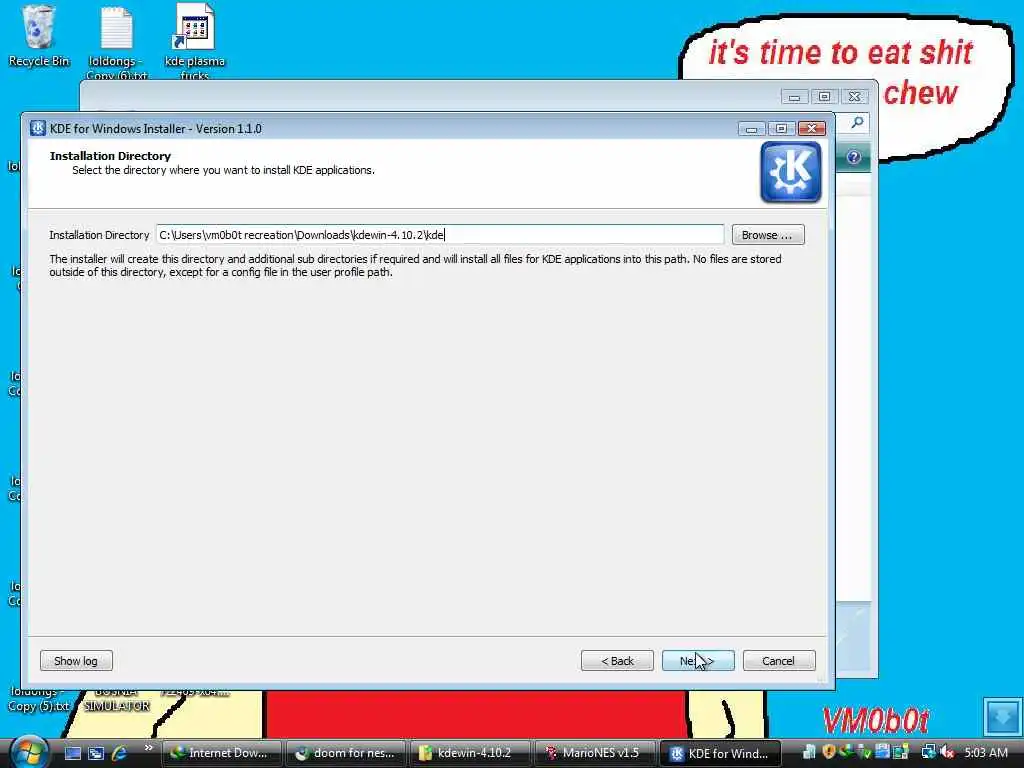Click the Show Desktop quick launch icon
Viewport: 1024px width, 768px height.
pyautogui.click(x=72, y=753)
